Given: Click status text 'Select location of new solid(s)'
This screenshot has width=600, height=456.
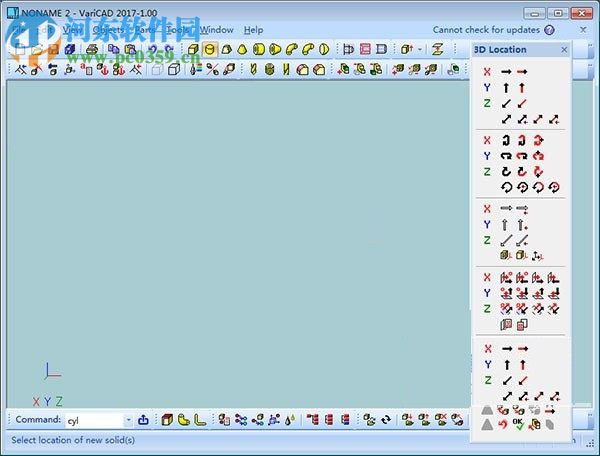Looking at the screenshot, I should (x=73, y=440).
